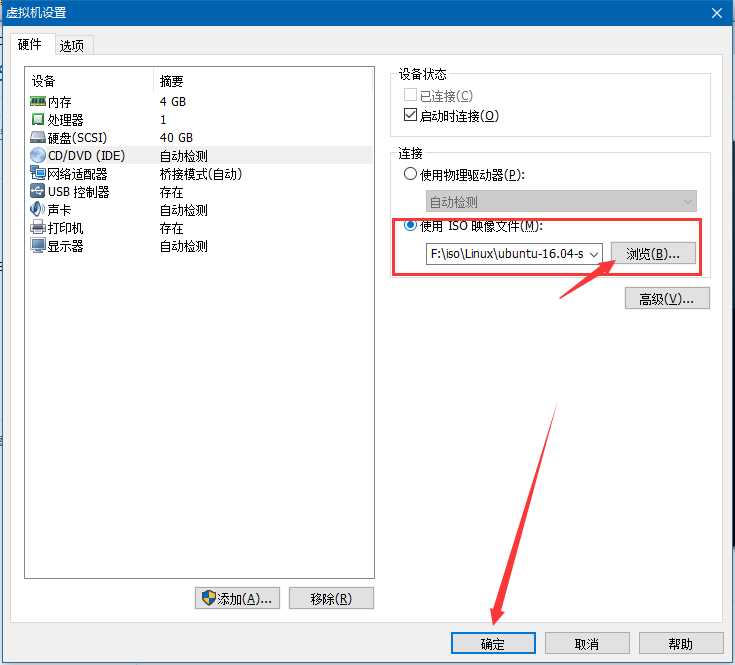Click the CD/DVD (IDE) disc icon
Viewport: 735px width, 665px height.
pos(38,155)
